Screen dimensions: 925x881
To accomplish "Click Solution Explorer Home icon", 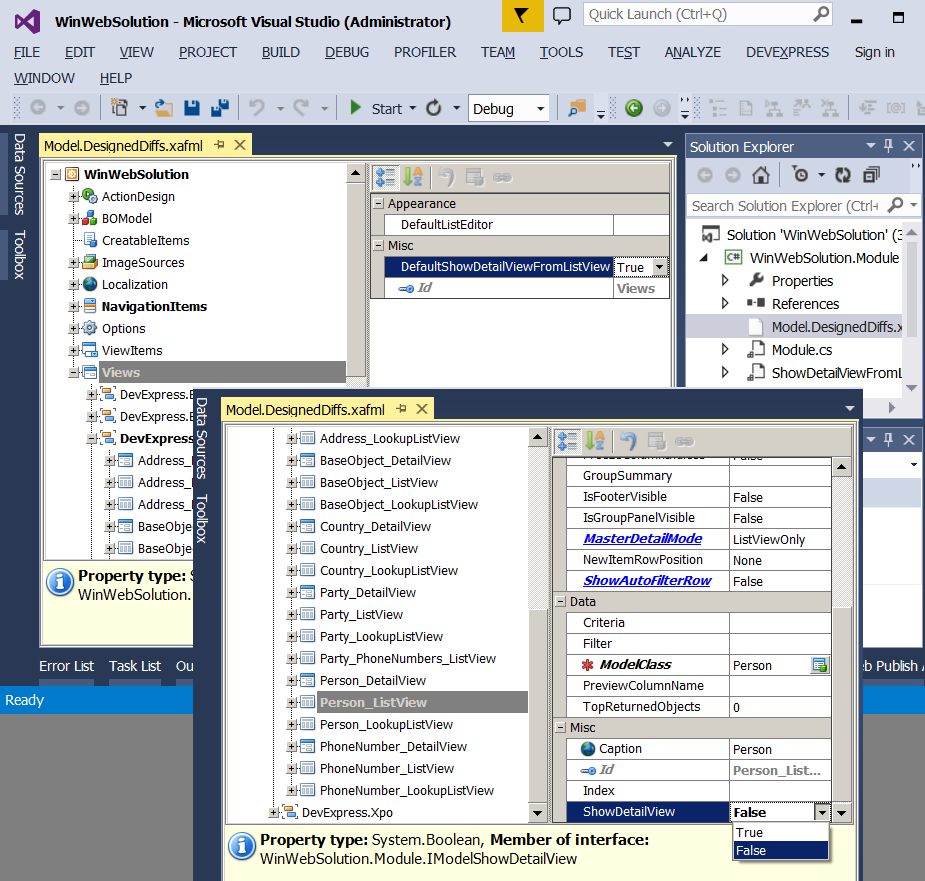I will (x=760, y=175).
